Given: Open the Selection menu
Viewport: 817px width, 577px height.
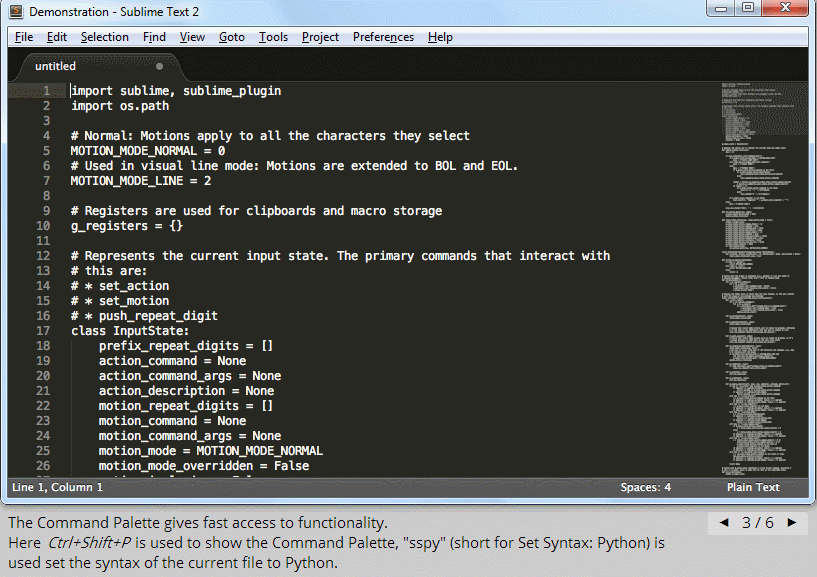Looking at the screenshot, I should tap(105, 37).
